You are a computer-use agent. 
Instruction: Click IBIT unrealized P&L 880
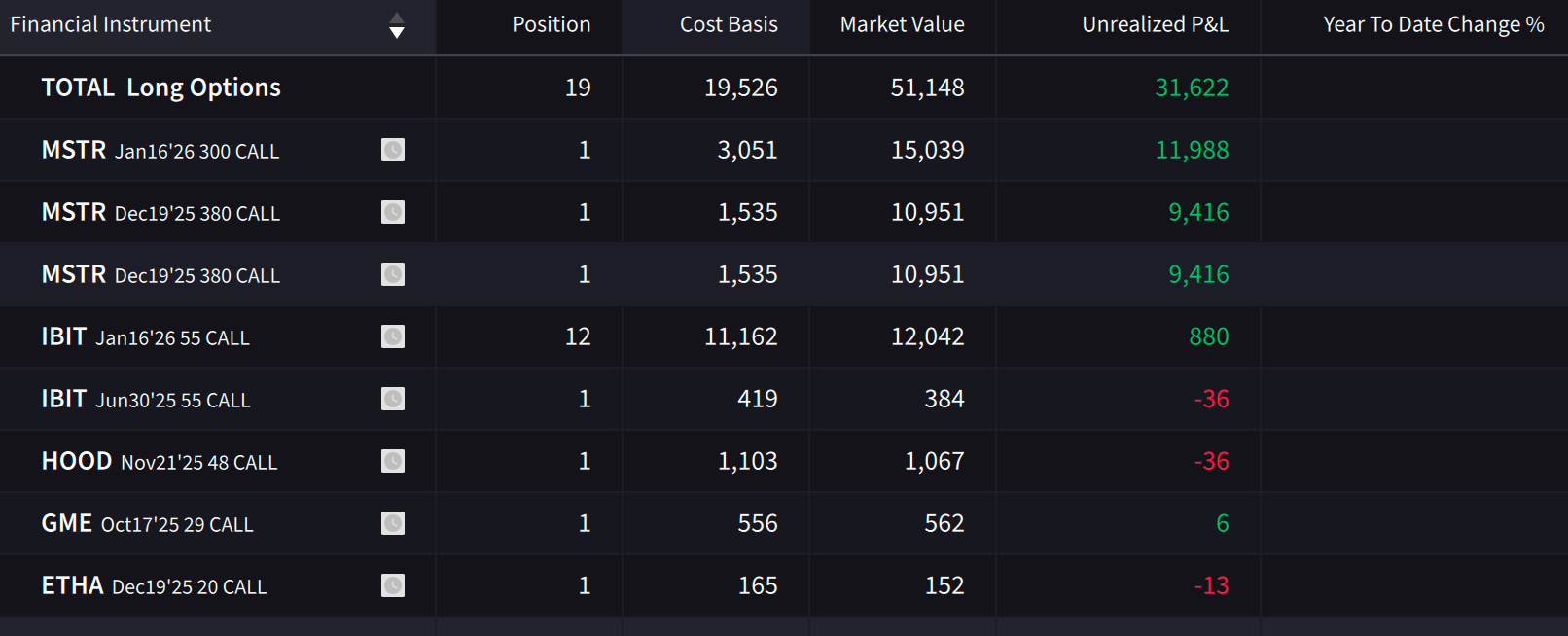point(1209,336)
